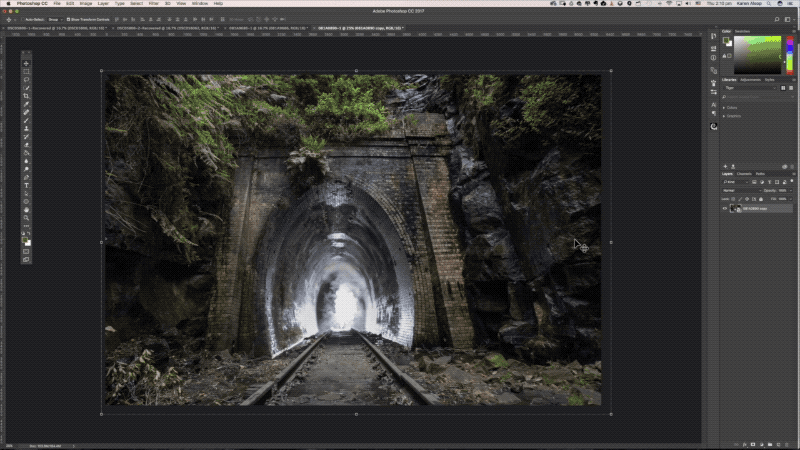Select the History Brush tool
Screen dimensions: 800x450
tap(26, 137)
